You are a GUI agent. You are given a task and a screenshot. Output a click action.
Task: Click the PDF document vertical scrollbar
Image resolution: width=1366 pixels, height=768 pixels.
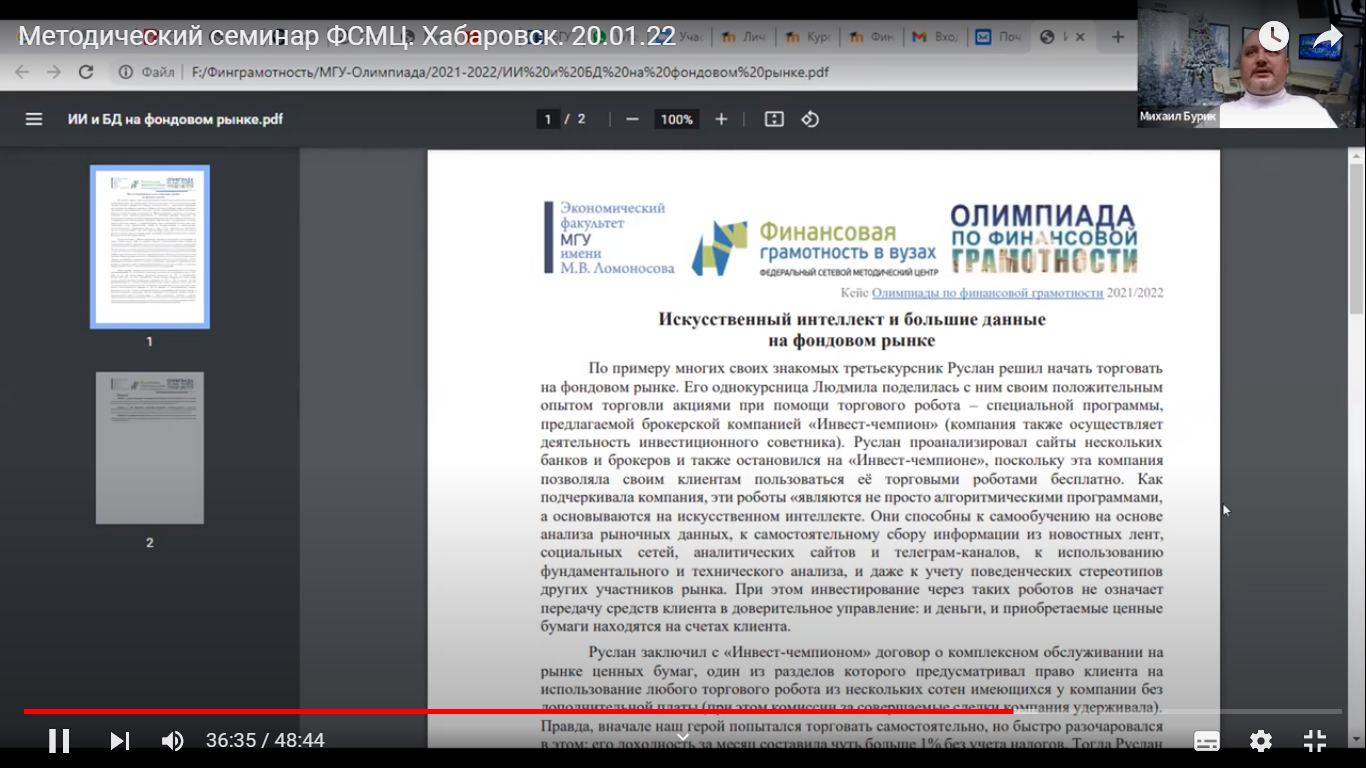[1357, 240]
